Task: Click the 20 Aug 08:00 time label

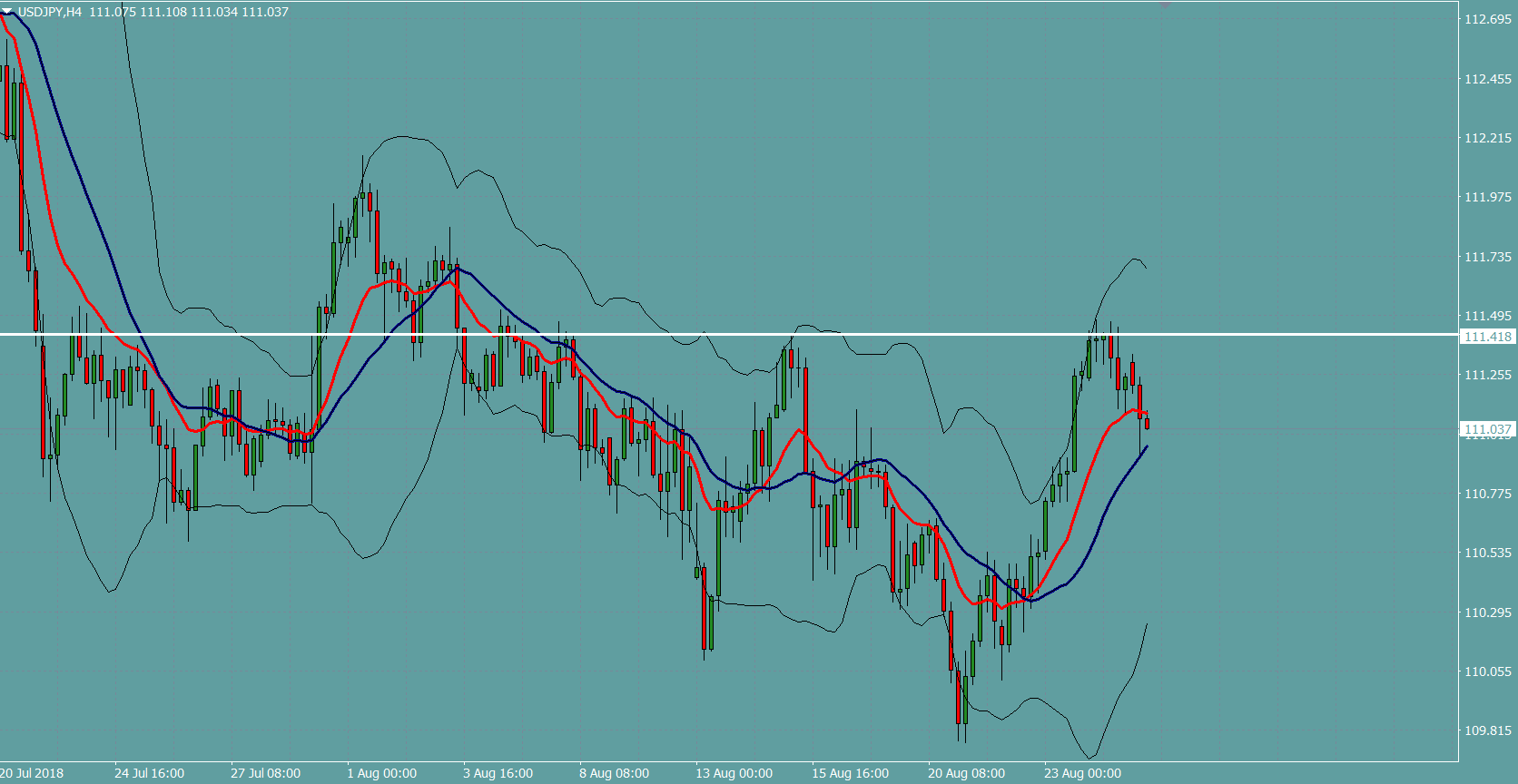Action: click(x=966, y=773)
